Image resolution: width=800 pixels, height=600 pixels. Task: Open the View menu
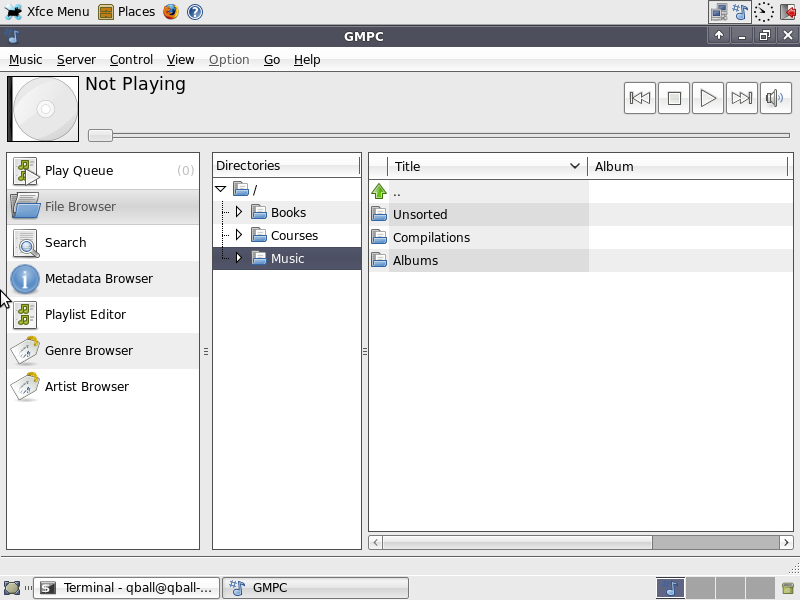click(x=180, y=60)
